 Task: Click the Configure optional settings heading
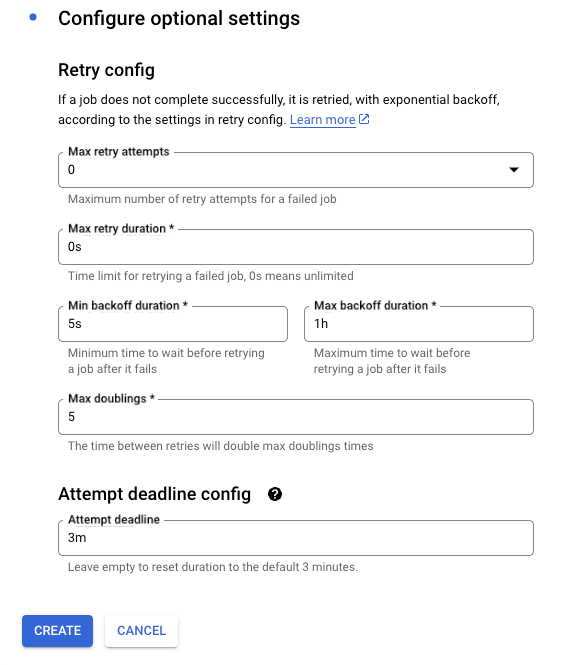click(179, 18)
